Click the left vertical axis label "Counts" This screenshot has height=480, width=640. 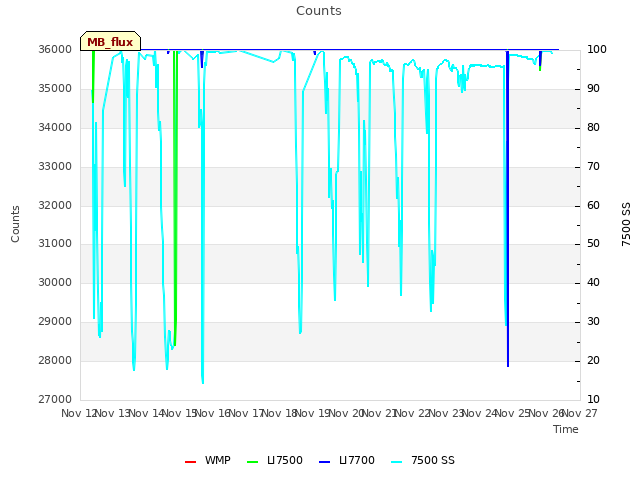[15, 224]
